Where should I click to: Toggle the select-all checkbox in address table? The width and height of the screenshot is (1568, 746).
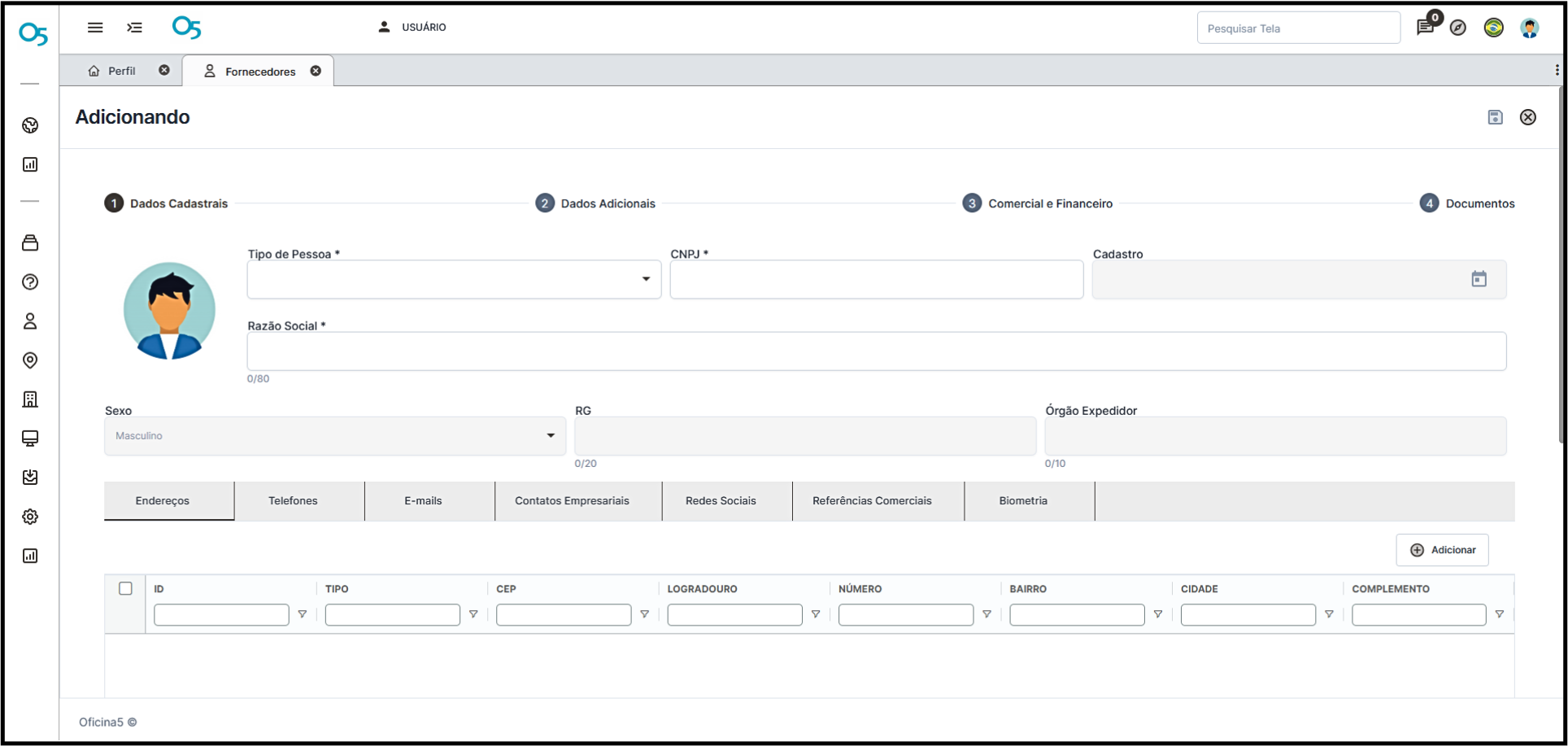tap(125, 588)
